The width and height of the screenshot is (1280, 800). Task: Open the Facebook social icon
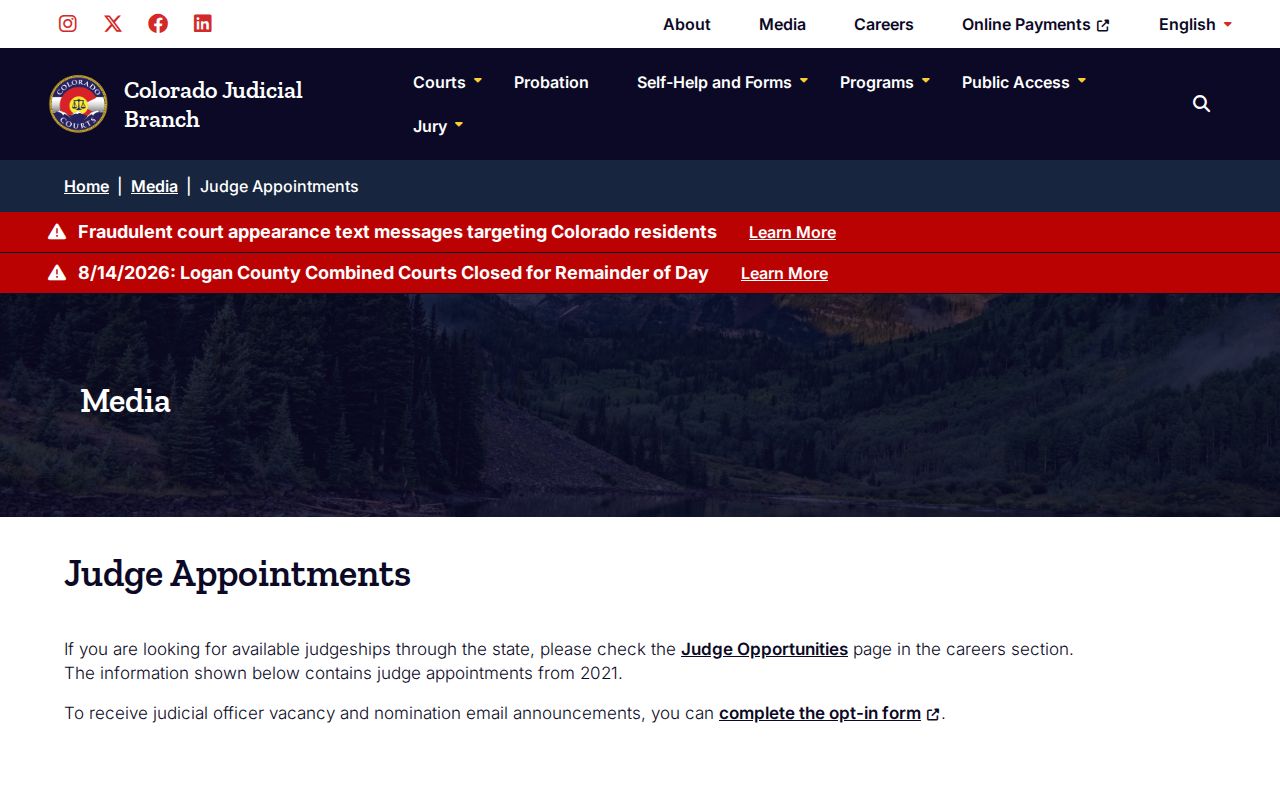[x=158, y=24]
